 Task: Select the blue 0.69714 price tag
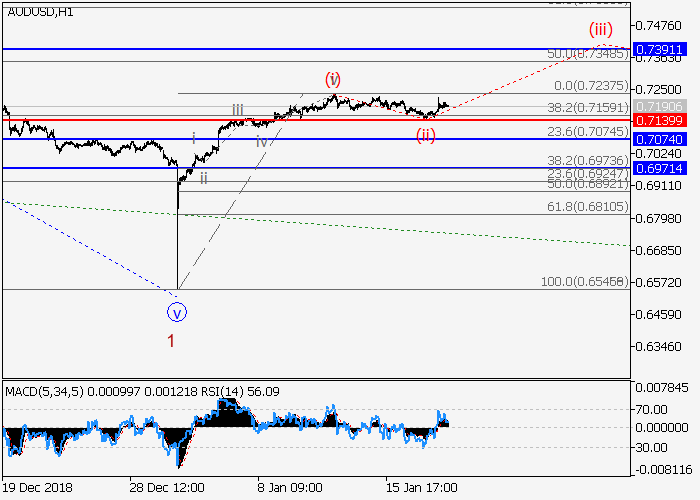pos(662,168)
